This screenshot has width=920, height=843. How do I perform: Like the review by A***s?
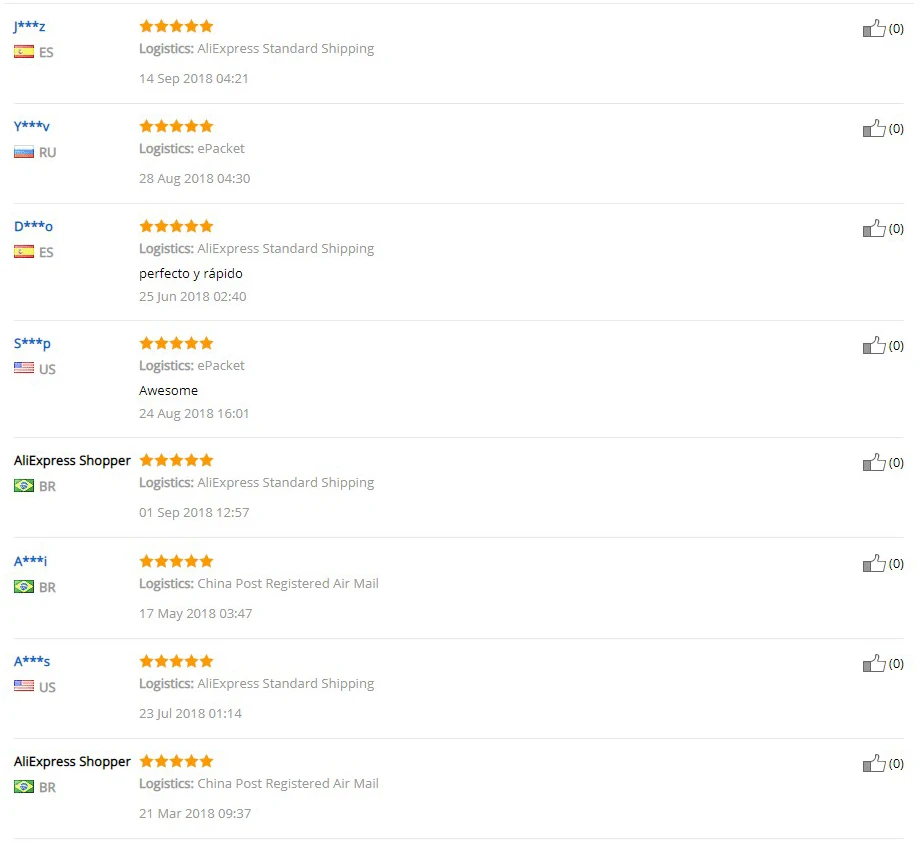coord(874,664)
